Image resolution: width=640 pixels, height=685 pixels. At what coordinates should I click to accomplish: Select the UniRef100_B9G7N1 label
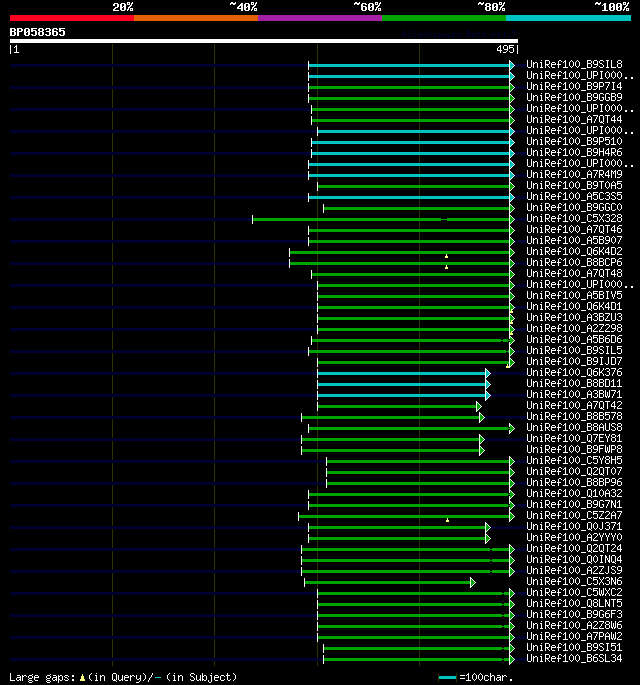click(574, 505)
